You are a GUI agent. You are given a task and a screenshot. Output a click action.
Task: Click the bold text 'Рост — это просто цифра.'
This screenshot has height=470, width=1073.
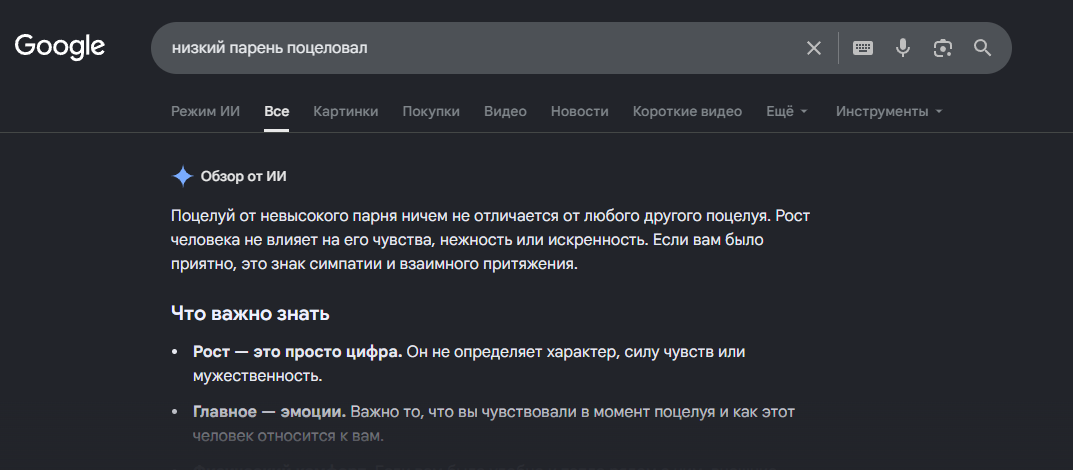[x=298, y=352]
